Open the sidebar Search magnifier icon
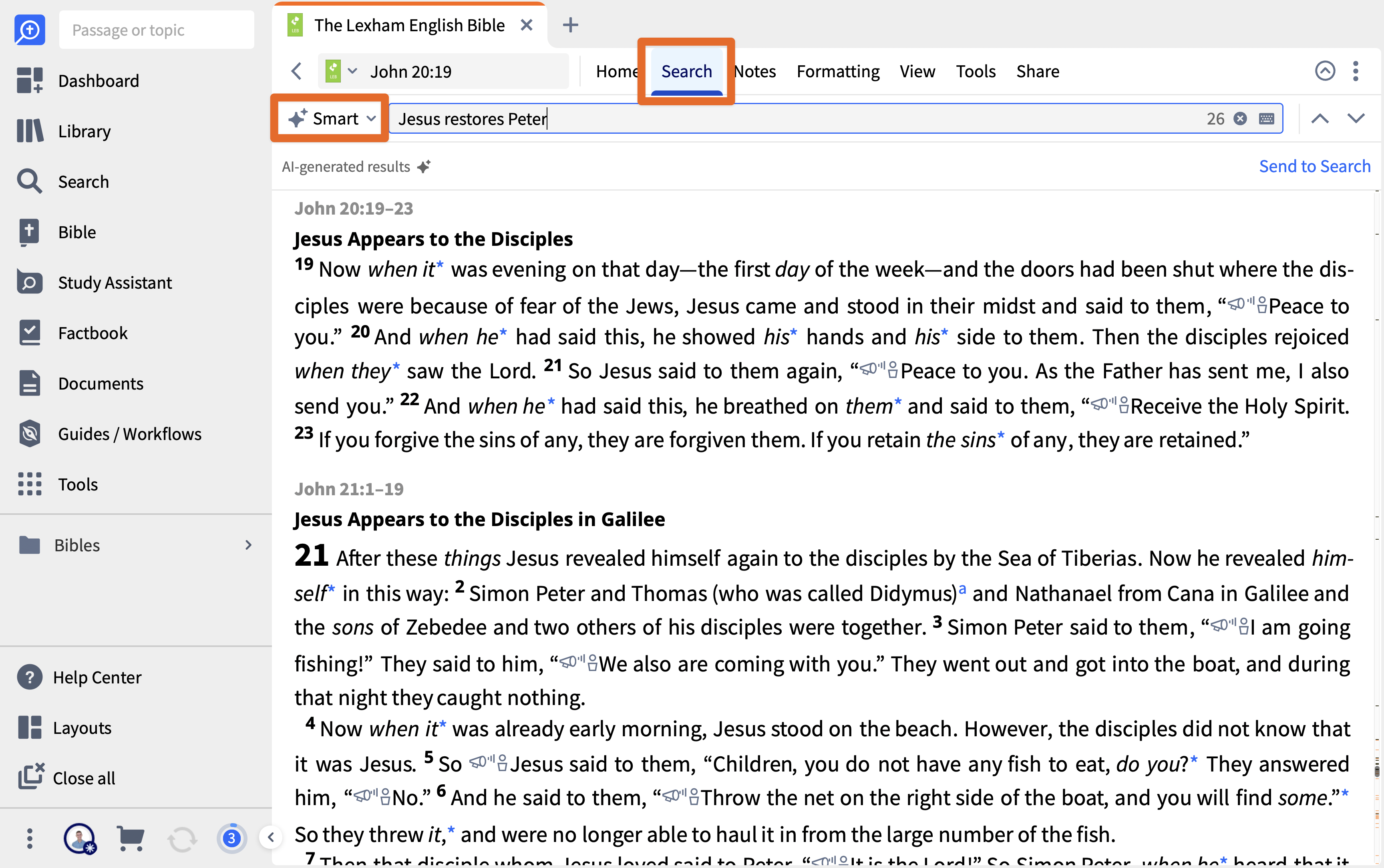Screen dimensions: 1384x868 [29, 181]
